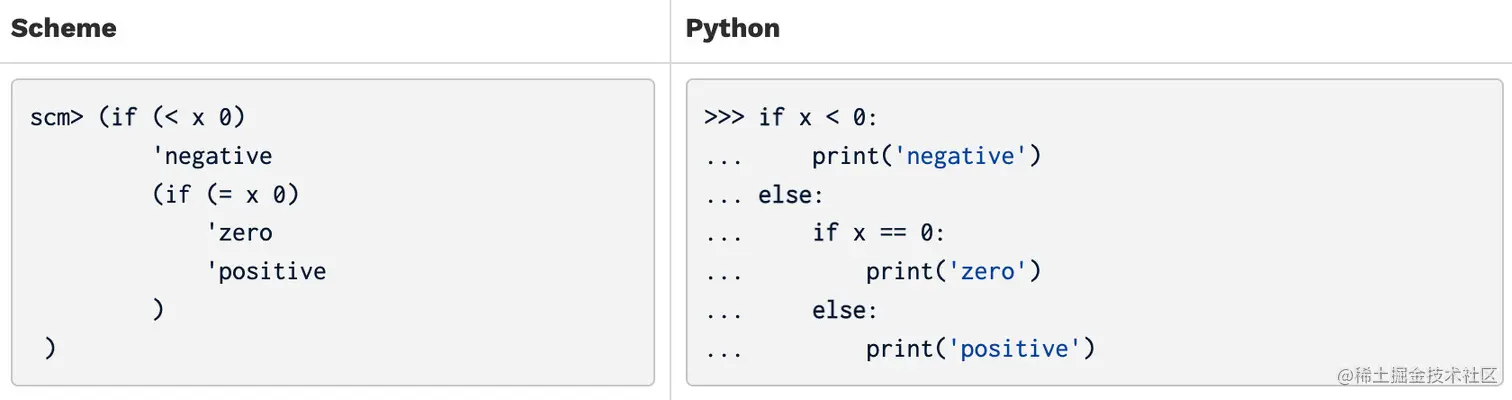Click the '(if (< x 0)' expression
This screenshot has width=1512, height=400.
(x=172, y=118)
